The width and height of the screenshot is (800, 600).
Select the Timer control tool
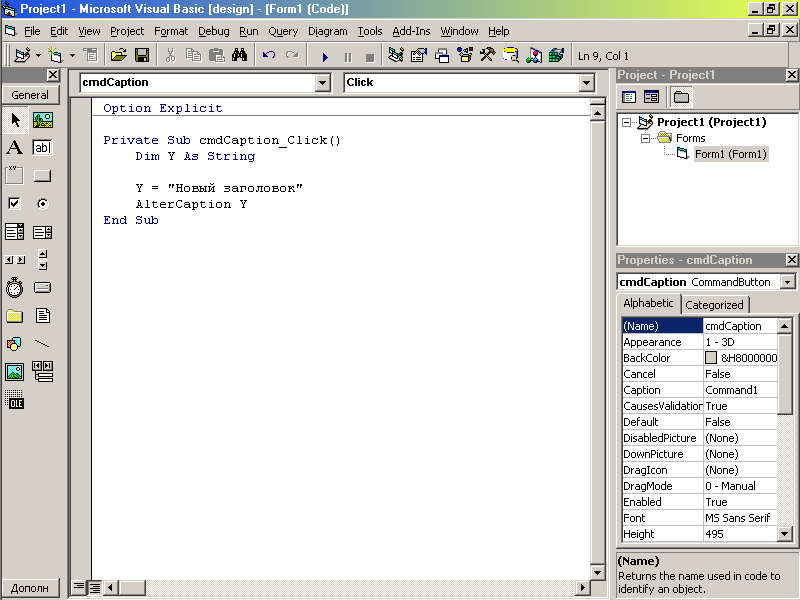pos(15,288)
